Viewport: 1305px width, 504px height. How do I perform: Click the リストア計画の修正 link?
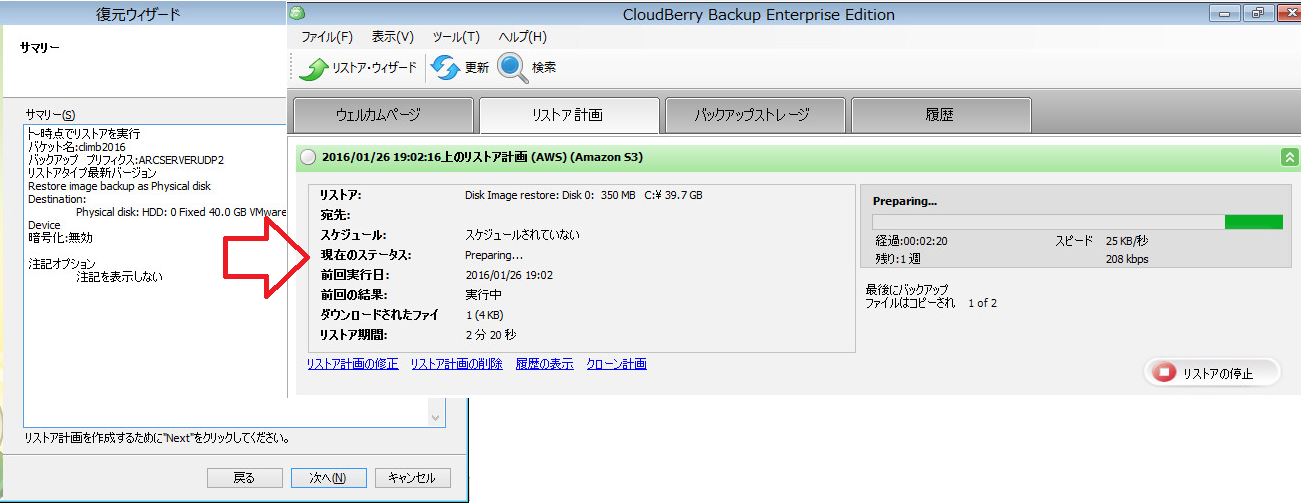point(353,364)
